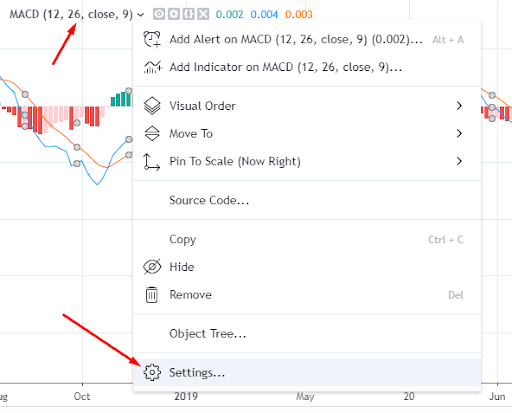Click the Add Indicator chart icon
The height and width of the screenshot is (413, 512).
pyautogui.click(x=152, y=67)
